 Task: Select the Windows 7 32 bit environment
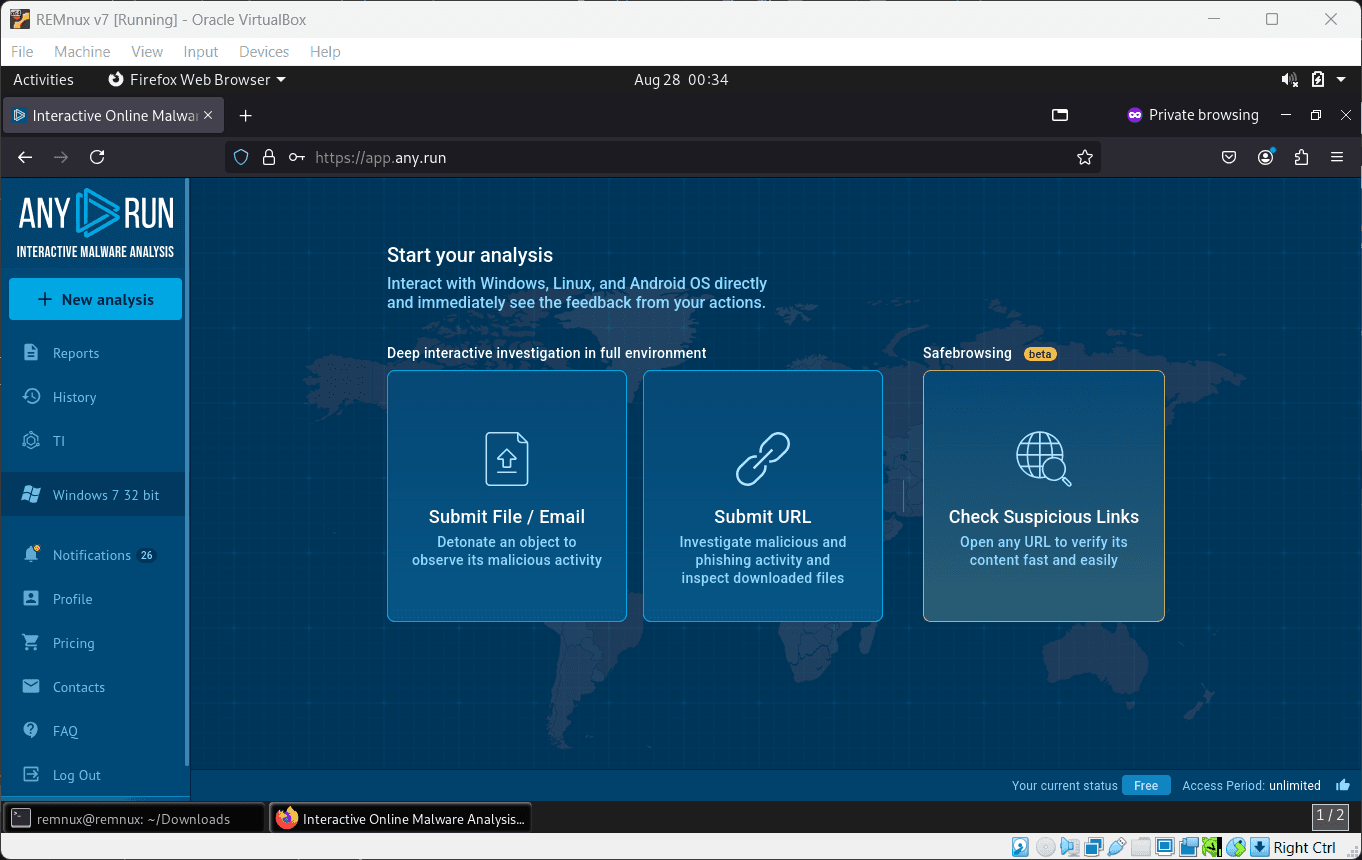pos(94,495)
